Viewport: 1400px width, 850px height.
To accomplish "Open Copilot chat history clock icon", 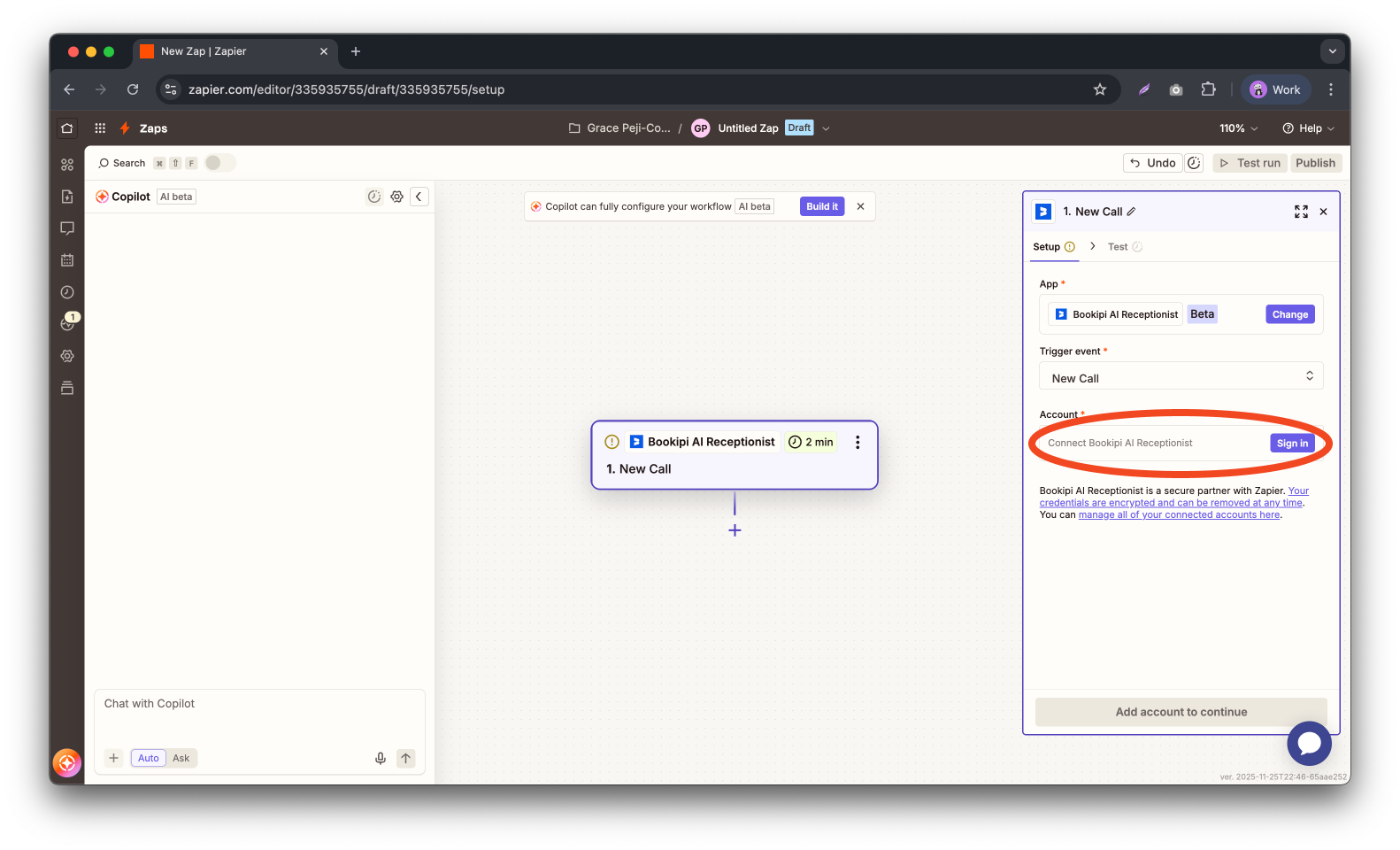I will coord(374,197).
